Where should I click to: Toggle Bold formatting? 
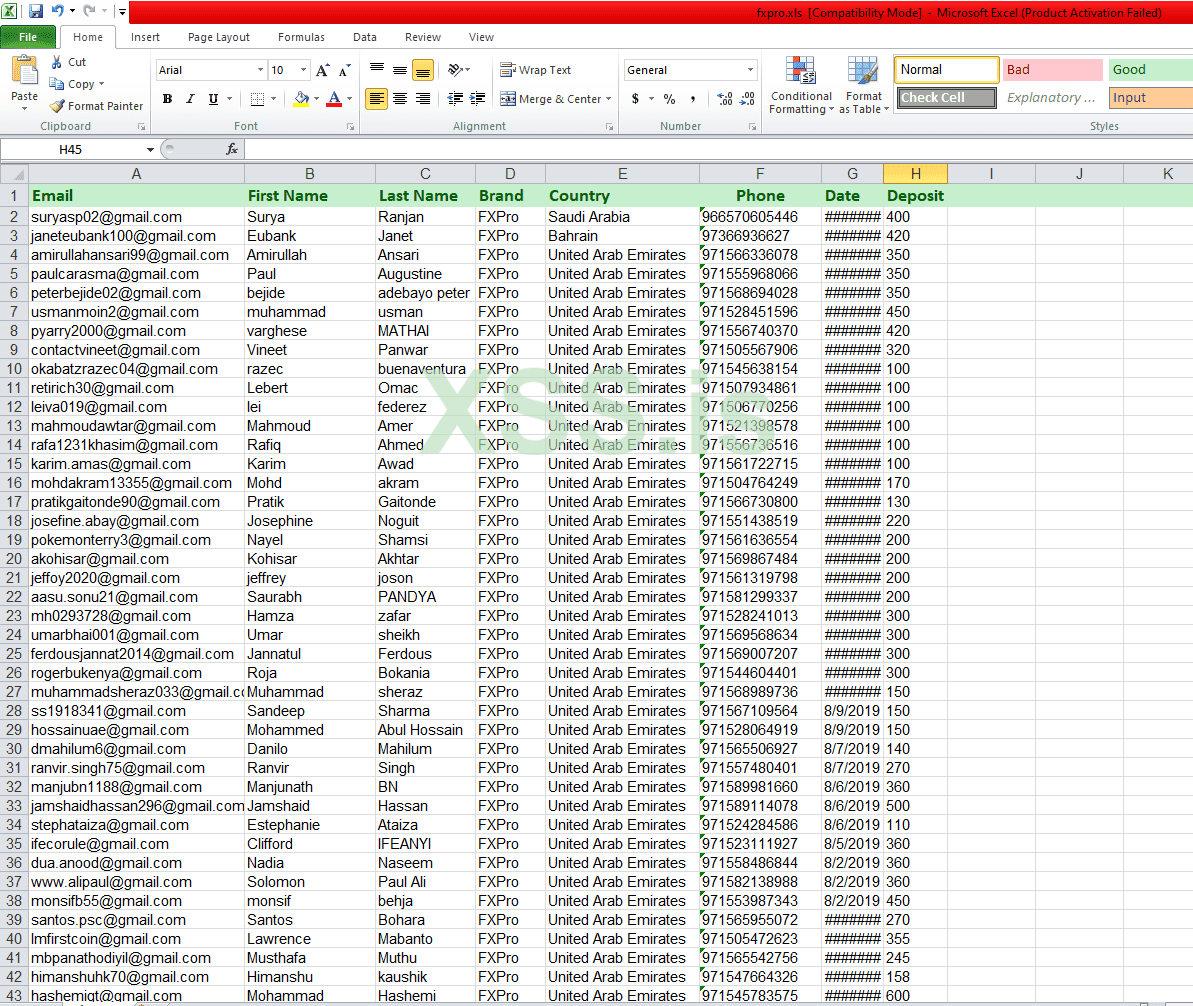coord(167,99)
